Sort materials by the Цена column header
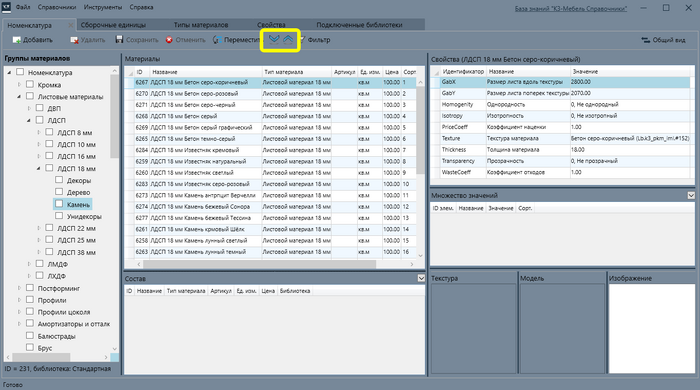700x390 pixels. [392, 72]
